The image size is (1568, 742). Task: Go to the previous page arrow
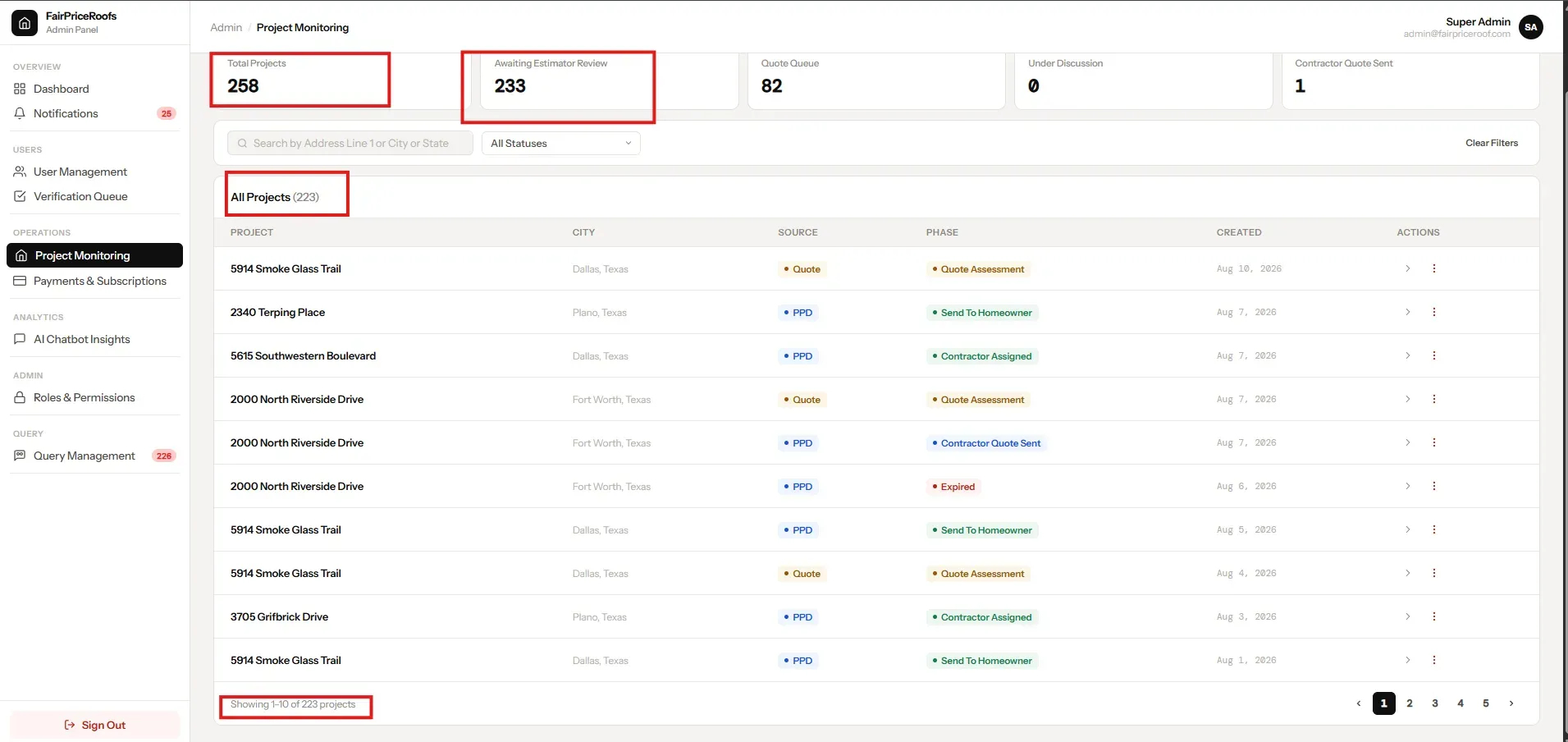point(1359,703)
